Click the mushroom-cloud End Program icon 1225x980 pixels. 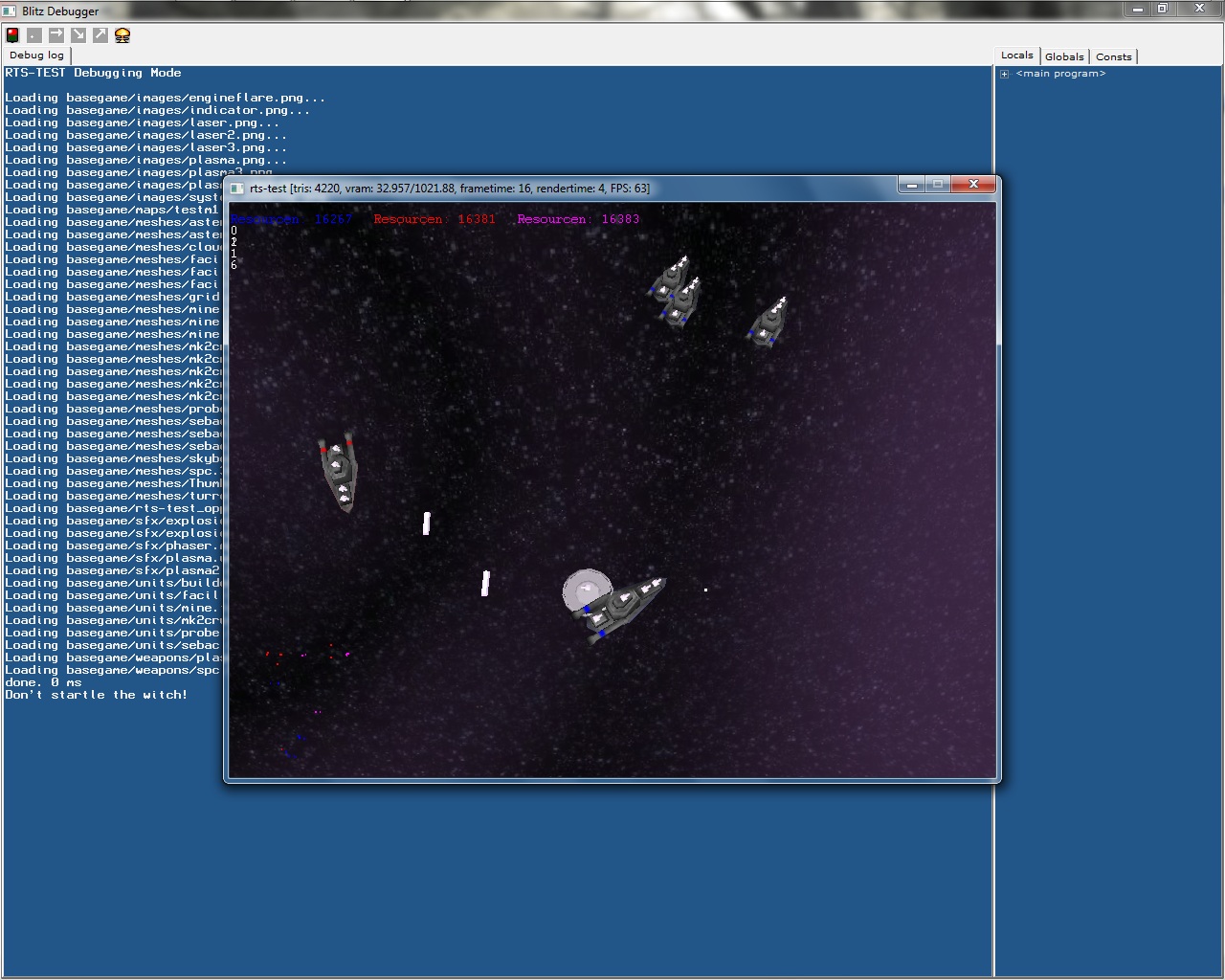pyautogui.click(x=122, y=35)
